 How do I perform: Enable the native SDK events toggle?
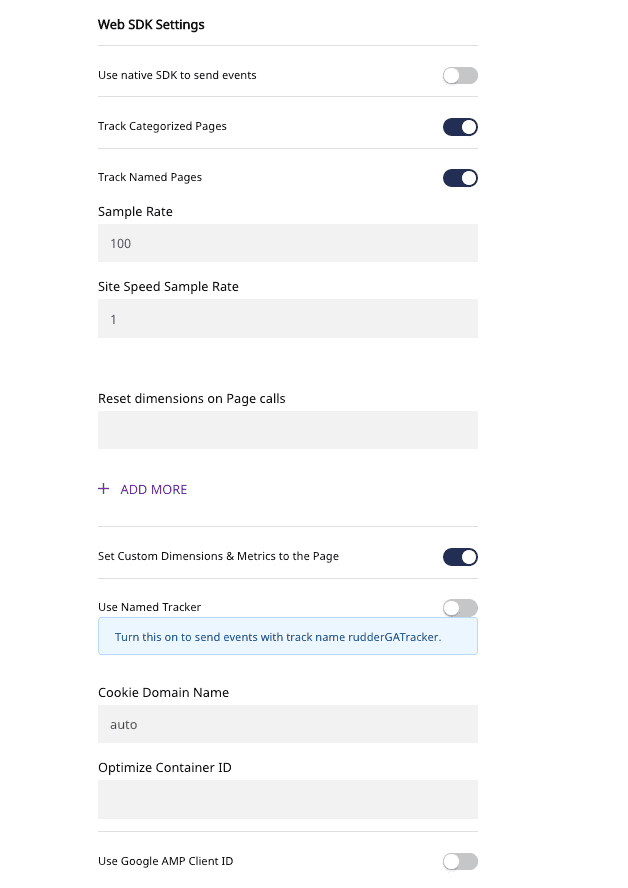(460, 75)
